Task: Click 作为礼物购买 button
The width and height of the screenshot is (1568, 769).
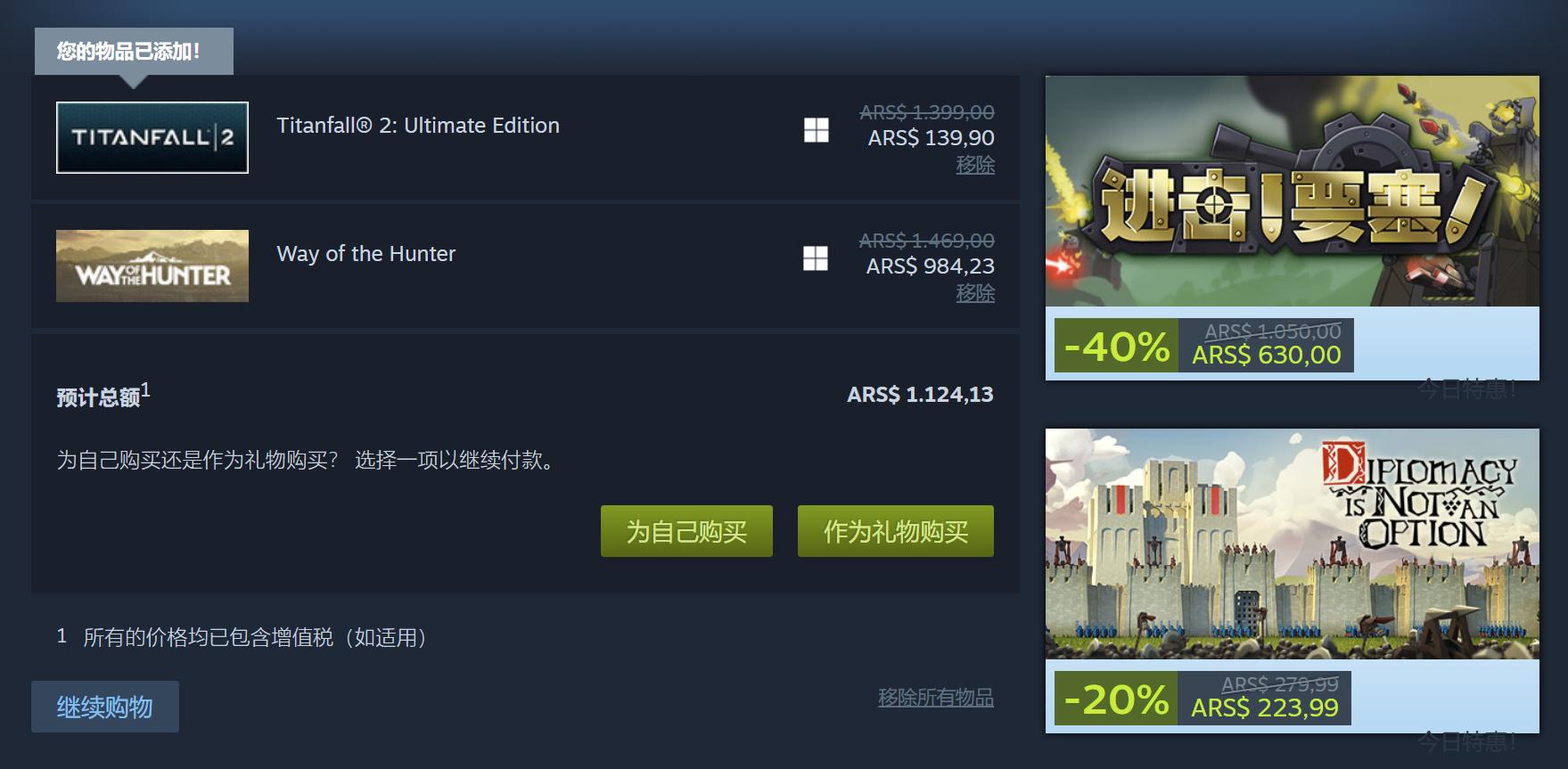Action: coord(896,531)
